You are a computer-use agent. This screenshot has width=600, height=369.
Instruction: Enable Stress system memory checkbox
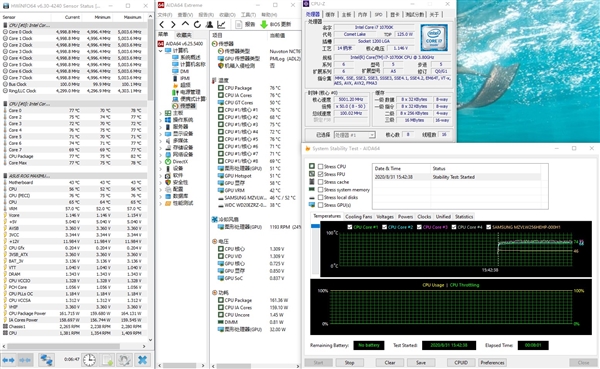pyautogui.click(x=321, y=190)
